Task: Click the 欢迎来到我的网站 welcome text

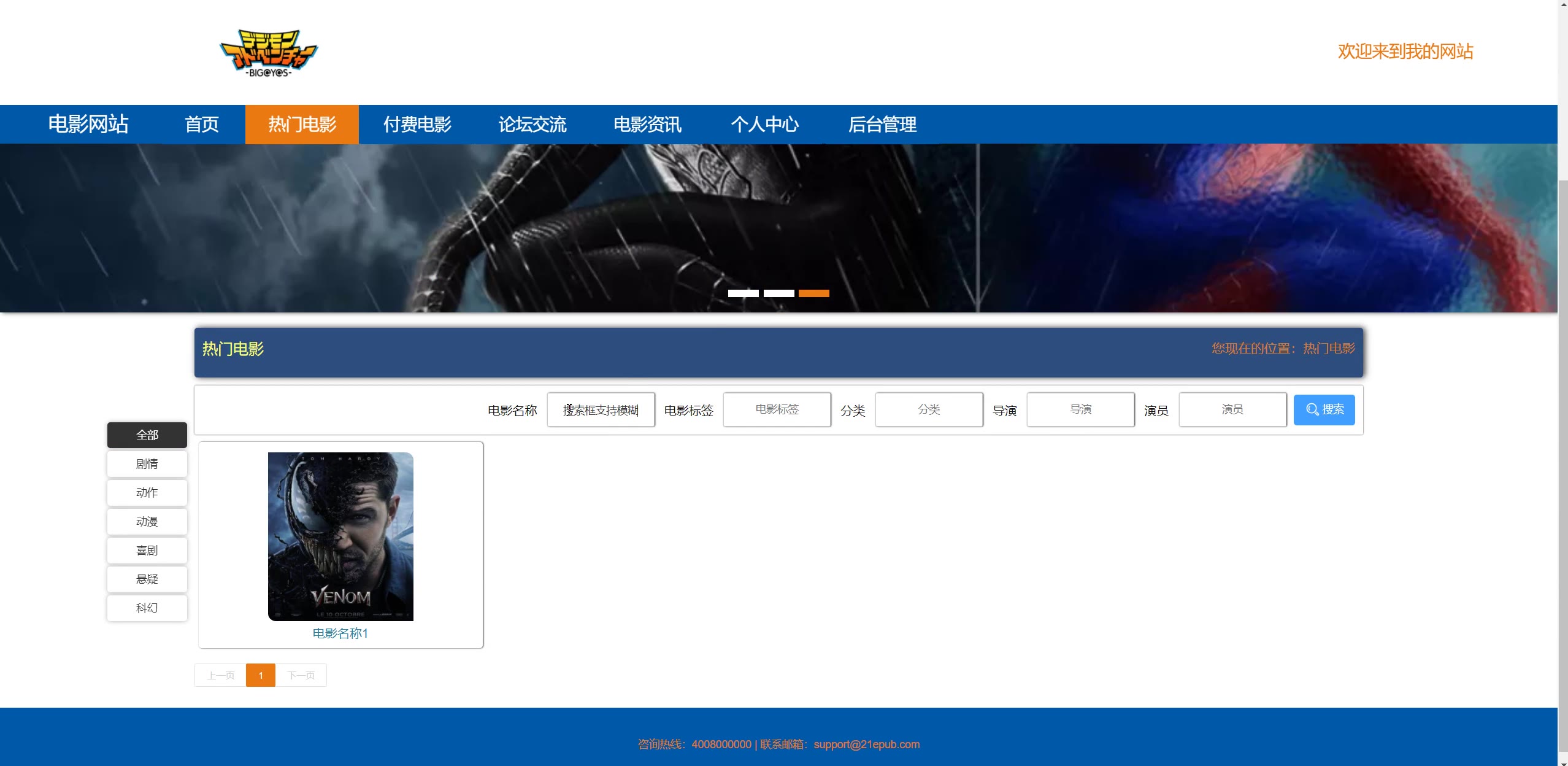Action: 1405,52
